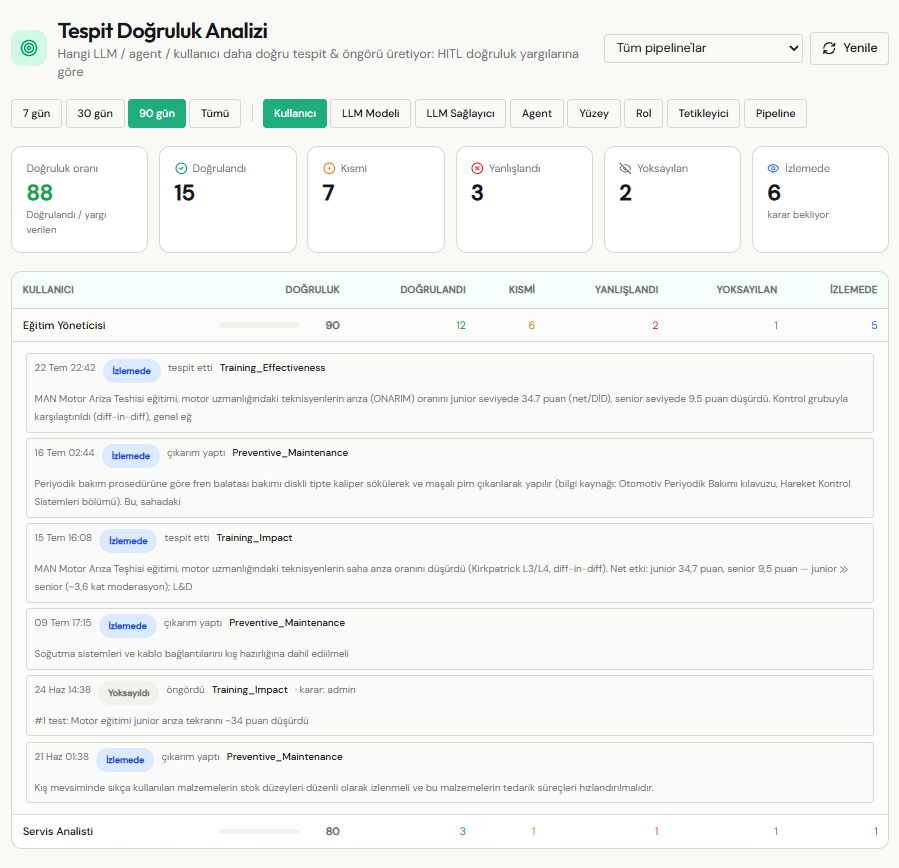Click Servis Analisti accuracy value 80

(x=333, y=831)
